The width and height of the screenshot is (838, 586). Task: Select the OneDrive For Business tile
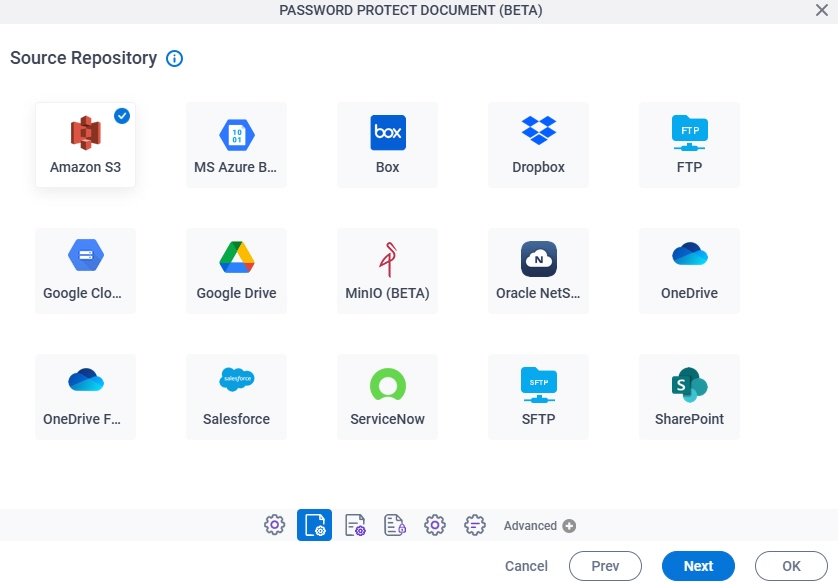(86, 397)
